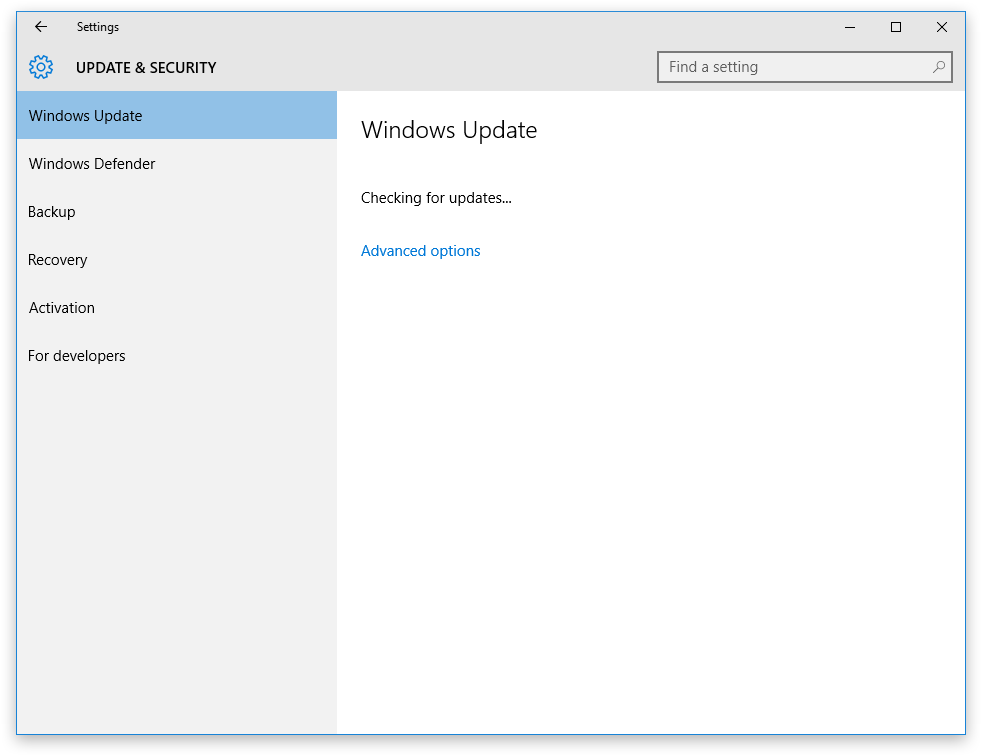Open the Windows Defender section
Image resolution: width=982 pixels, height=756 pixels.
coord(91,163)
